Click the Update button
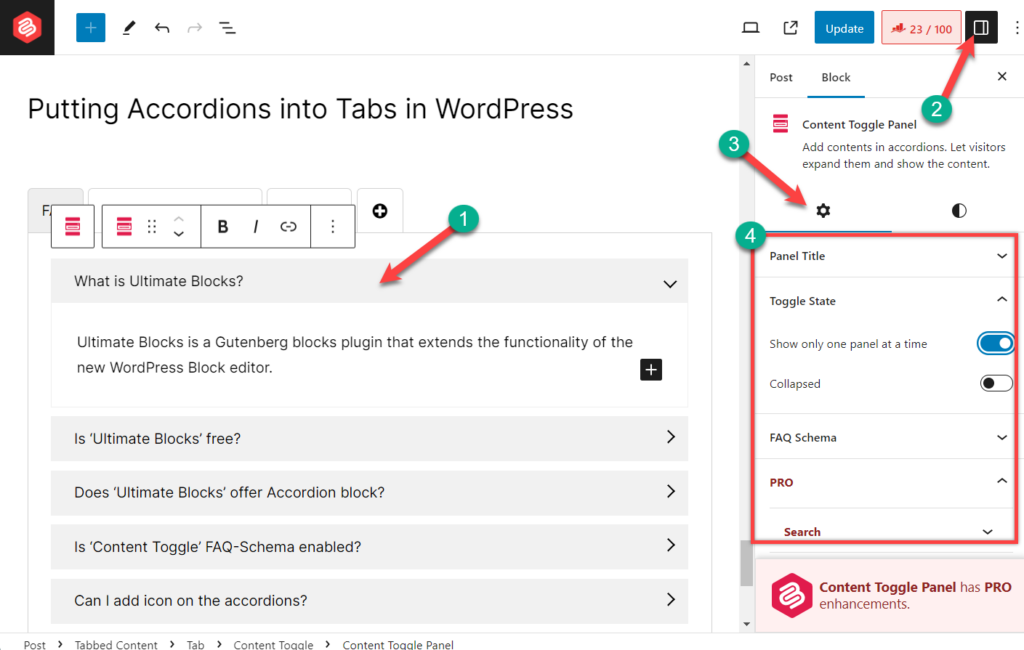The image size is (1024, 650). (843, 27)
